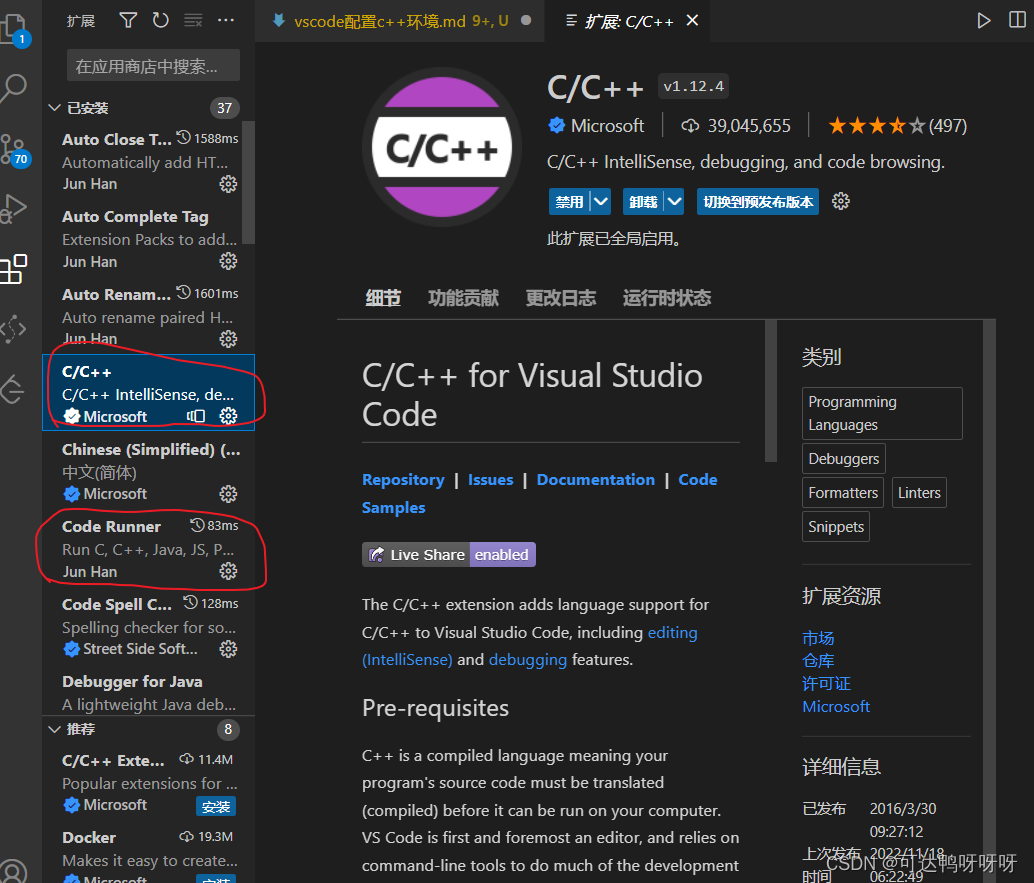Open gear settings for Auto Rename Tag
Image resolution: width=1034 pixels, height=883 pixels.
[228, 339]
